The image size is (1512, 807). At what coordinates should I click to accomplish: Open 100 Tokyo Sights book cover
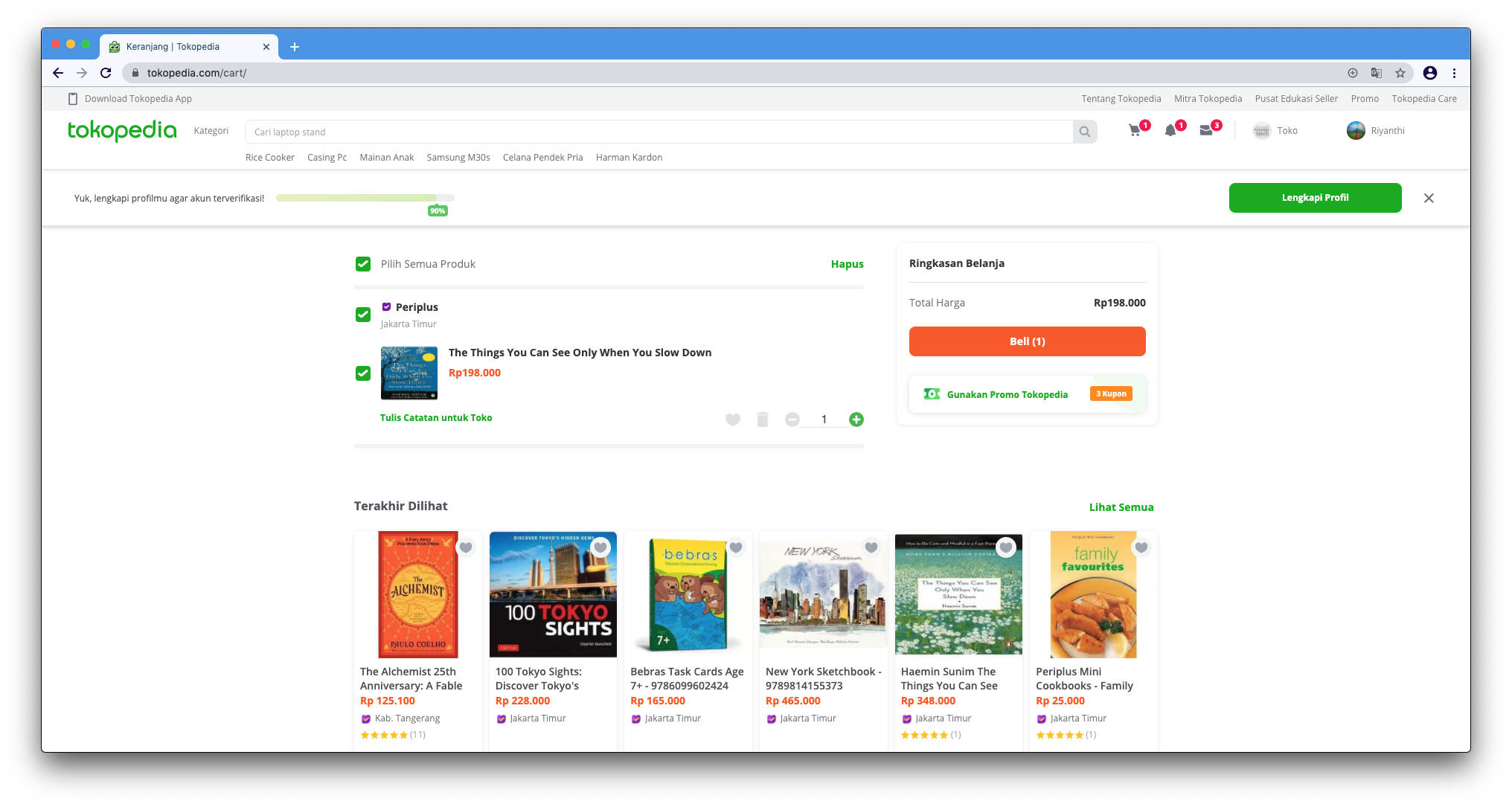[554, 594]
